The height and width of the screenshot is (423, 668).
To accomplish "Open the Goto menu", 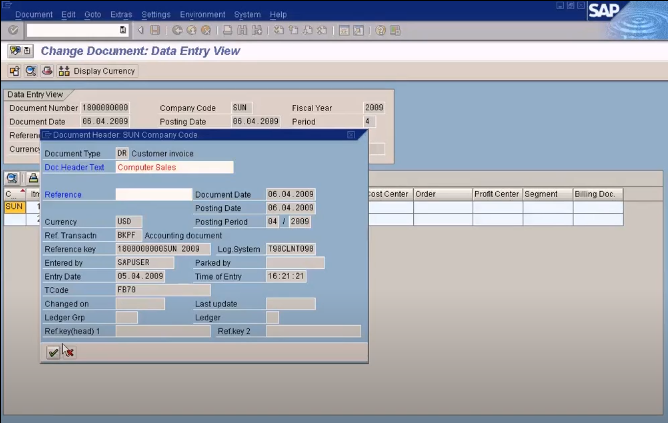I will click(92, 14).
